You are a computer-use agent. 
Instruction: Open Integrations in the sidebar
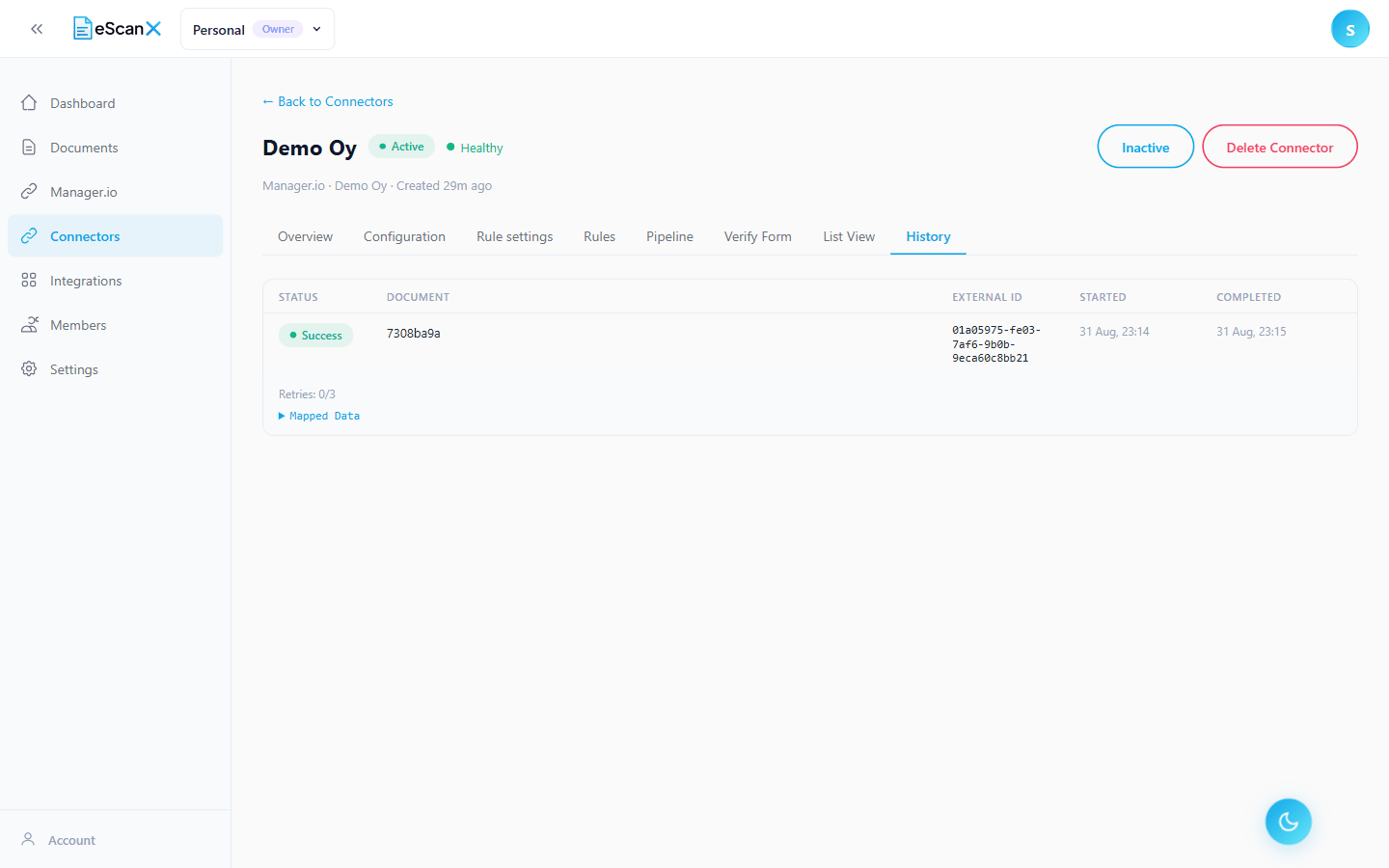coord(116,281)
